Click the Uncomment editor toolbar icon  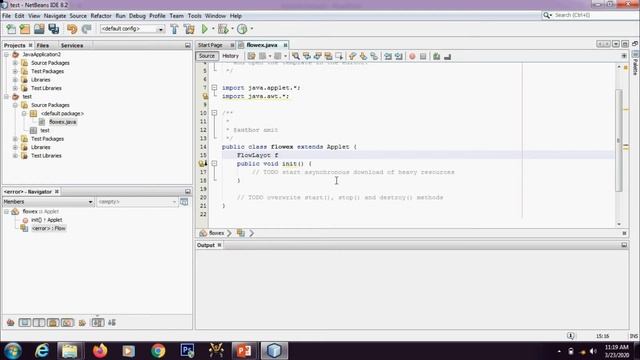click(x=447, y=56)
